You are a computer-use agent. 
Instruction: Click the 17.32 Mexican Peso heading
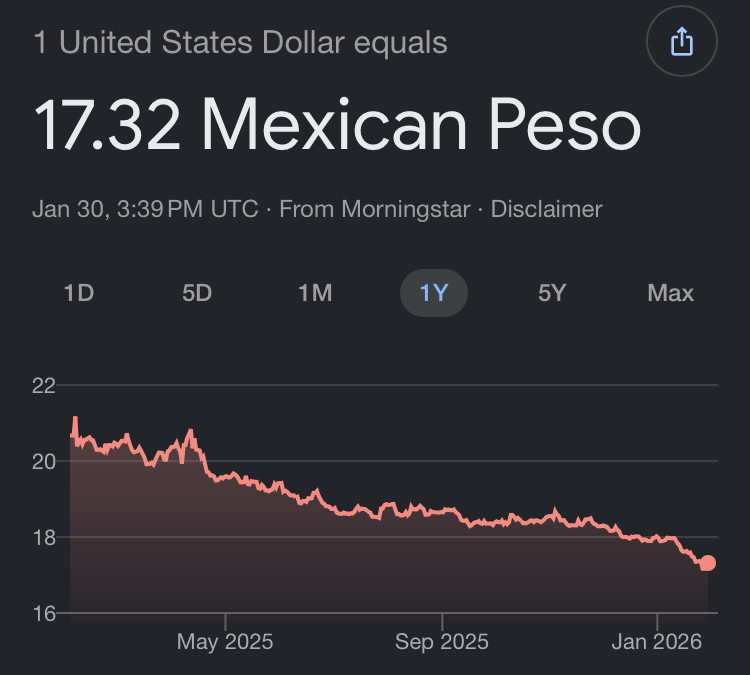click(x=337, y=126)
